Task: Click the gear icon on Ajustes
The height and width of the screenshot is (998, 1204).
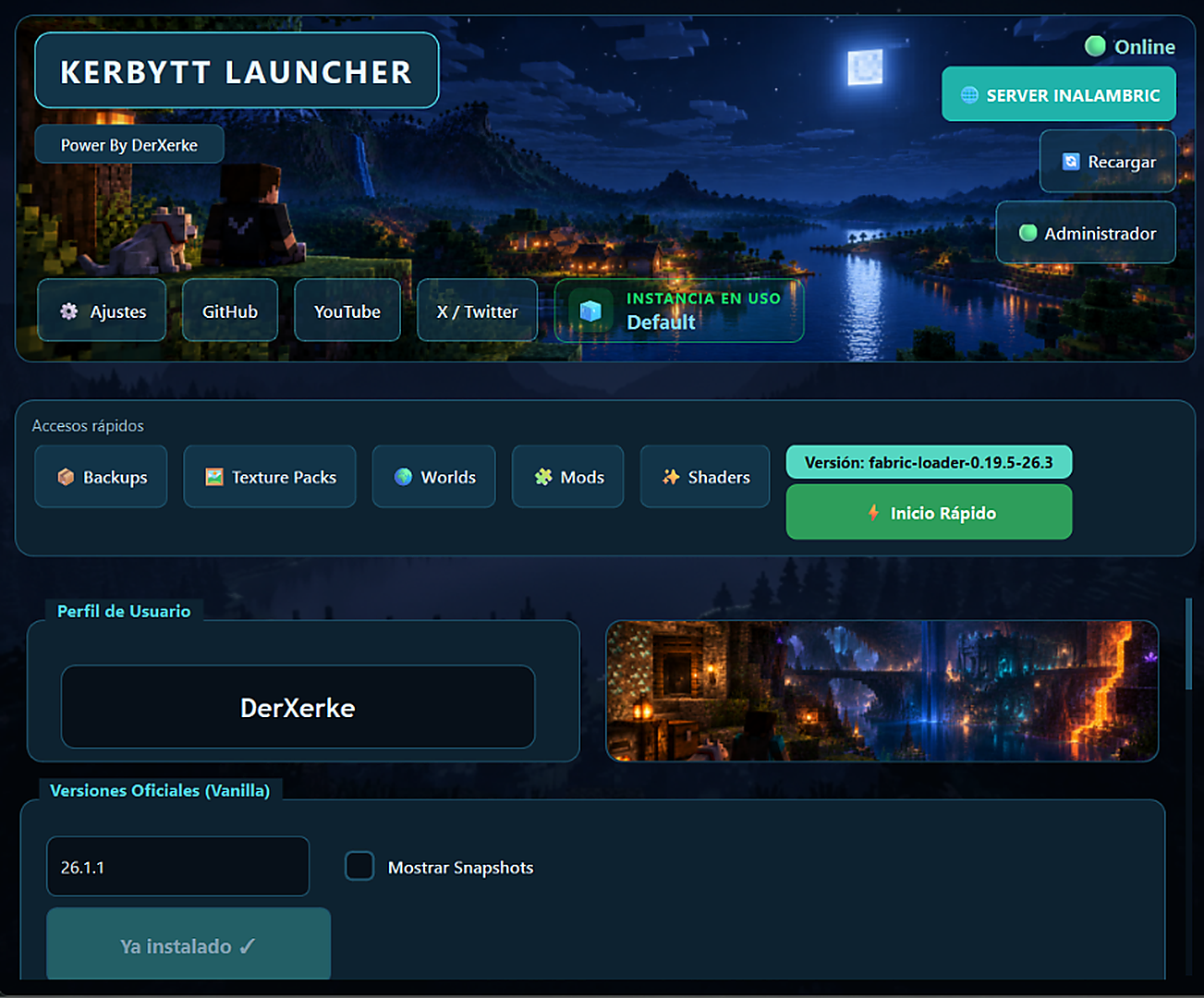Action: click(69, 311)
